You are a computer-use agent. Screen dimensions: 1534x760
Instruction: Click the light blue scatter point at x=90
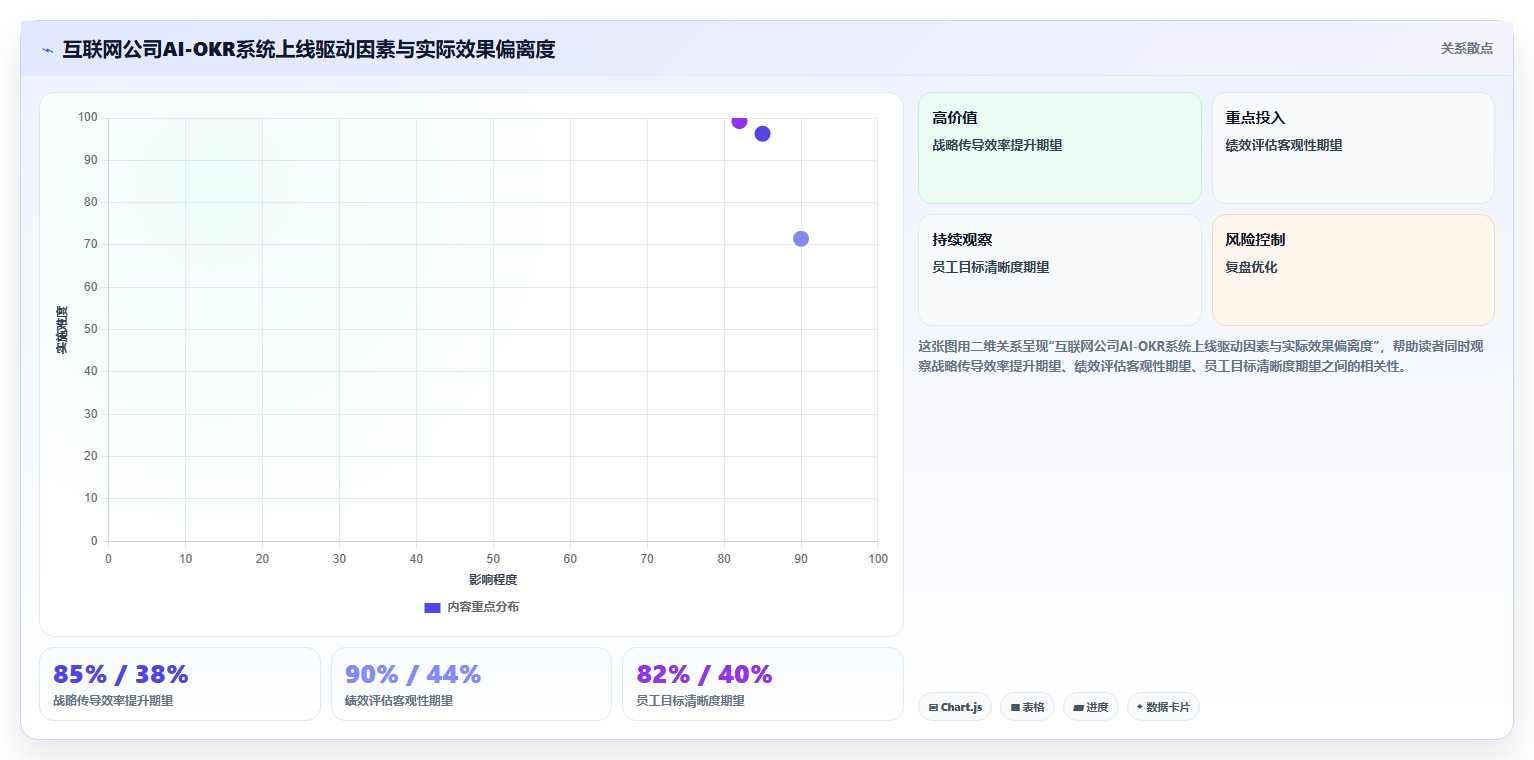click(x=801, y=238)
